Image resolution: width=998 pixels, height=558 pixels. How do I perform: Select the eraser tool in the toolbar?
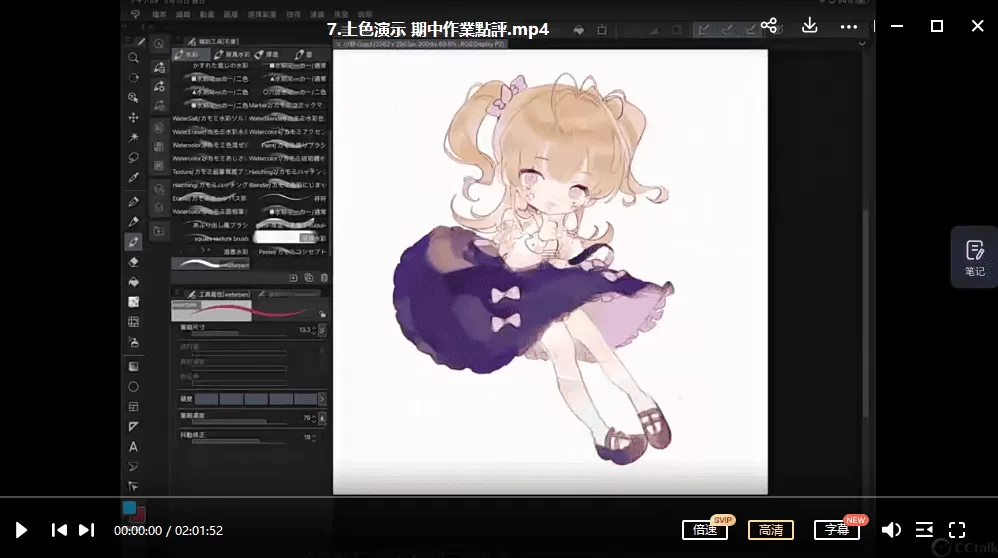[x=133, y=262]
